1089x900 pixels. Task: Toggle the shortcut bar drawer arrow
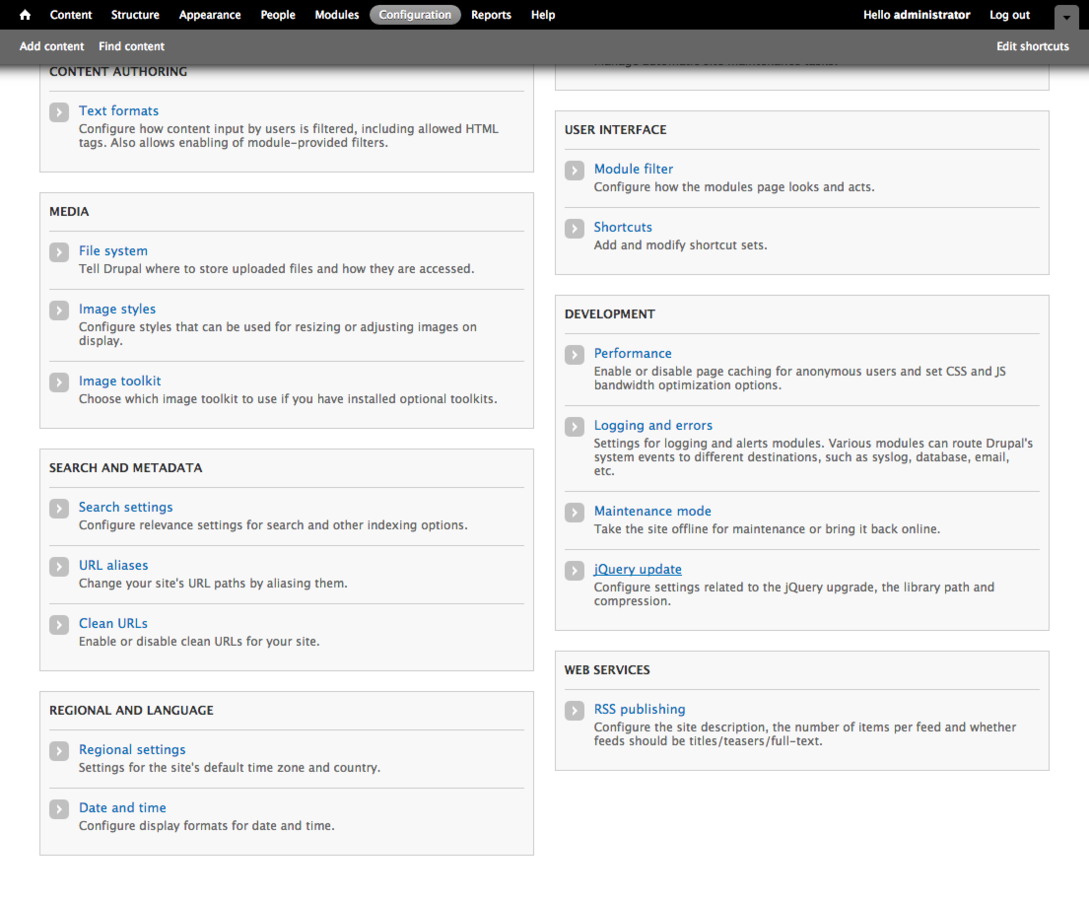tap(1066, 17)
